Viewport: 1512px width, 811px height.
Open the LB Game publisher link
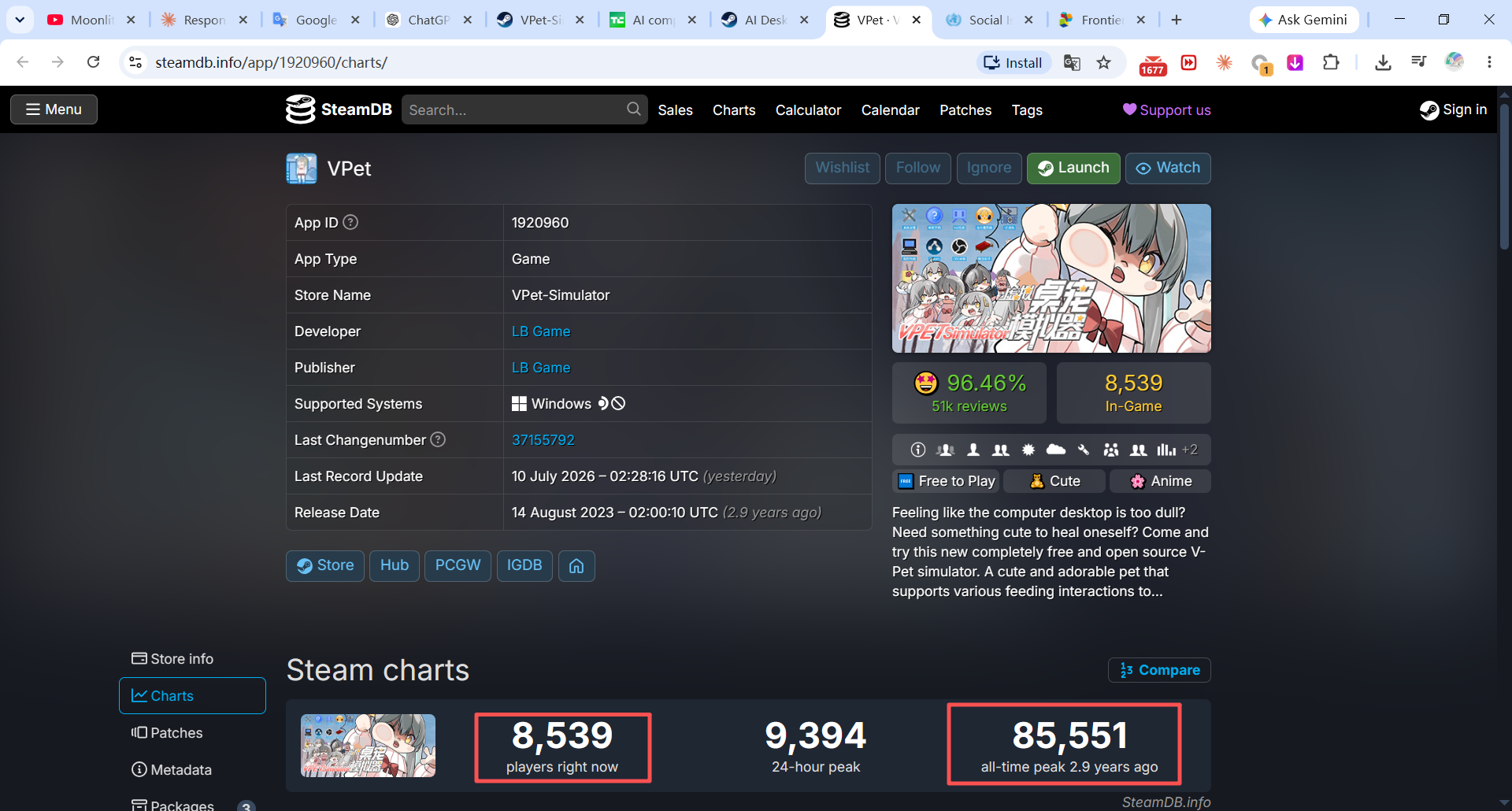click(541, 368)
